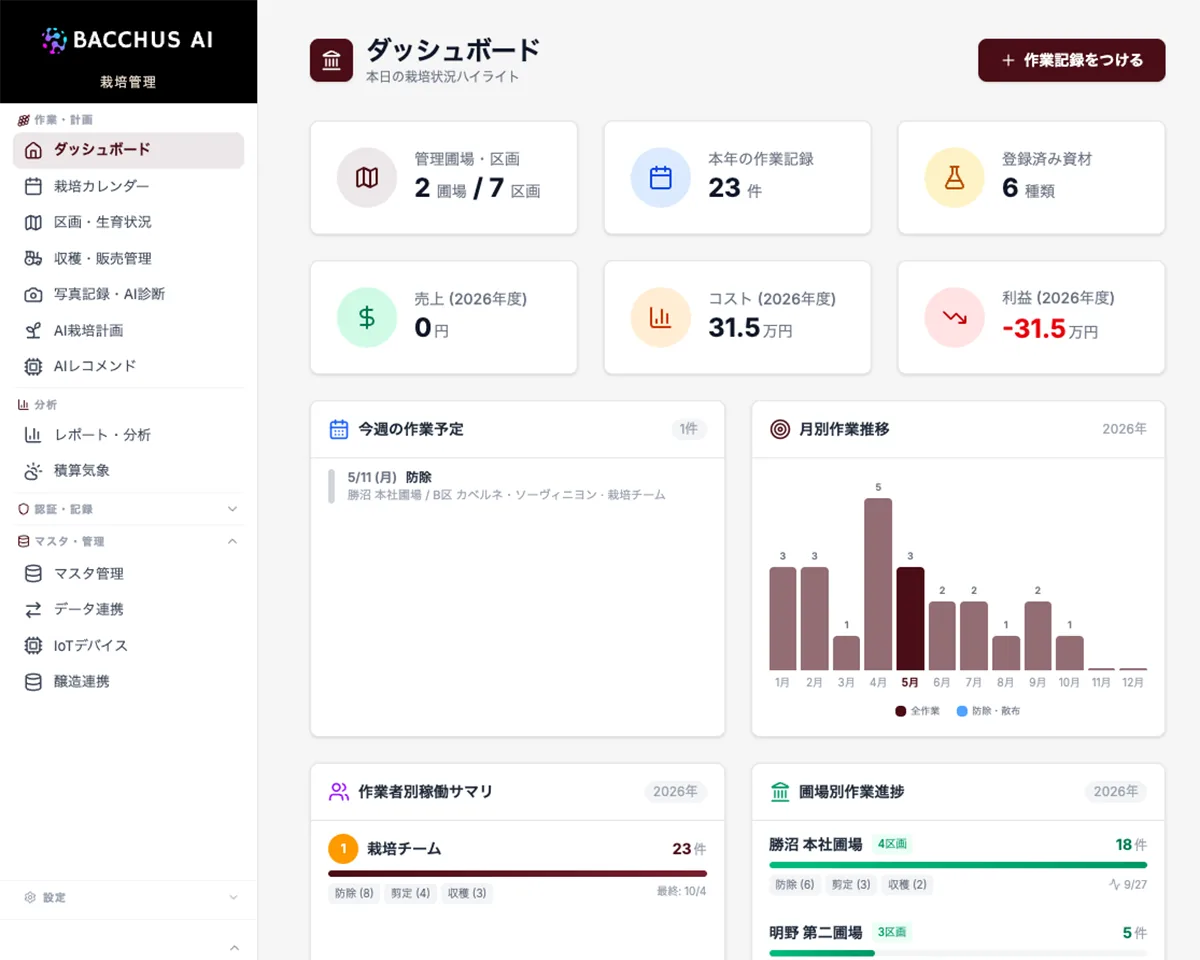Click the 防除 (6) tag under 勝沼 本社圃場
Viewport: 1200px width, 960px height.
point(795,885)
